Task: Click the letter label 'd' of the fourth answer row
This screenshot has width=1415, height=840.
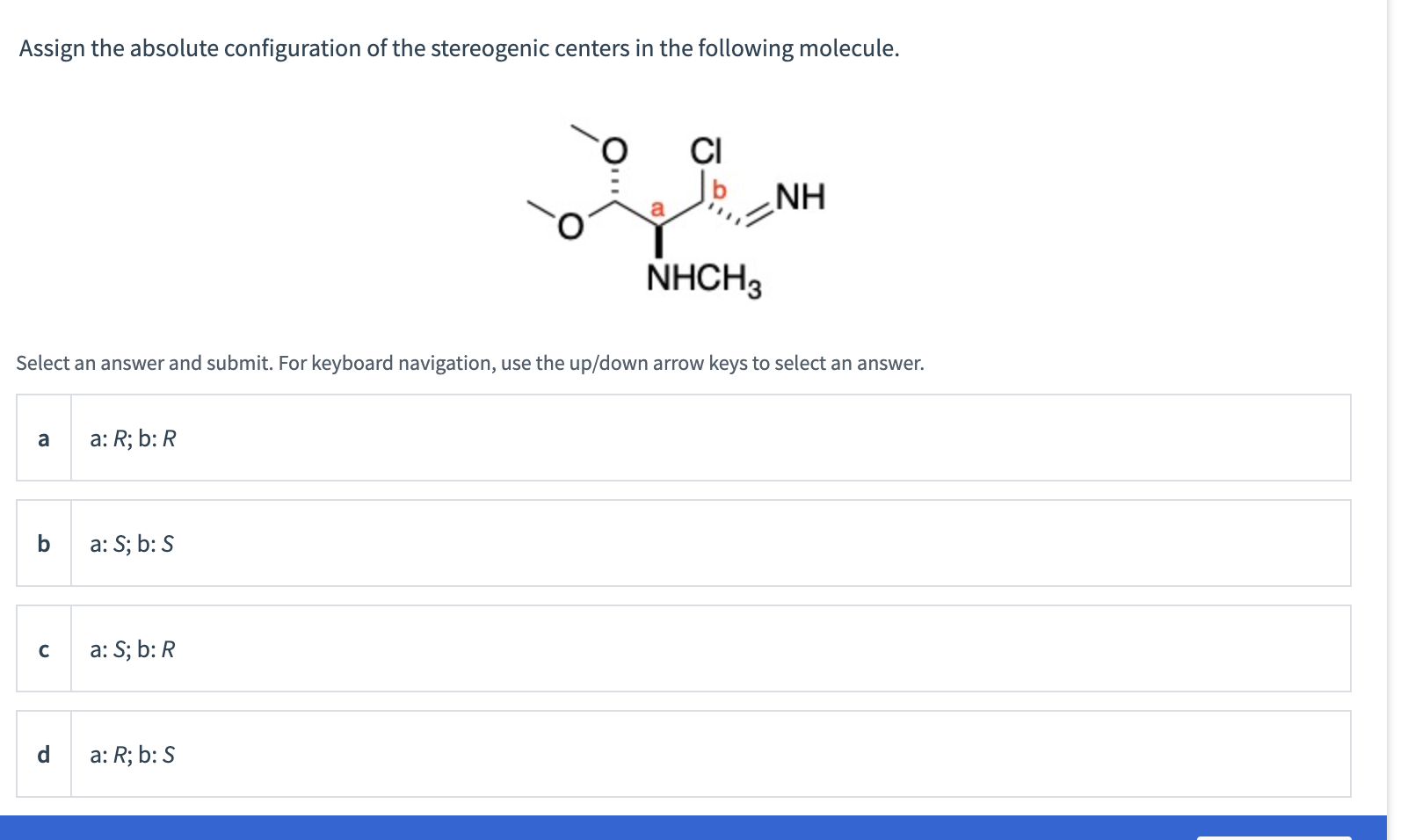Action: click(43, 755)
